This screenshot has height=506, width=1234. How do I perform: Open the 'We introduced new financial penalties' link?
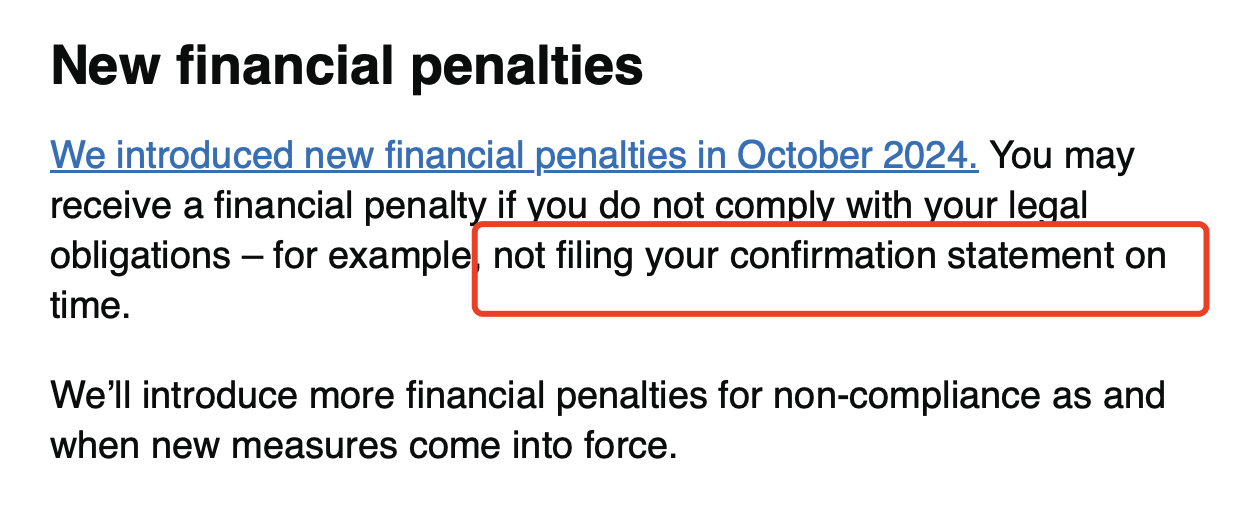coord(300,157)
